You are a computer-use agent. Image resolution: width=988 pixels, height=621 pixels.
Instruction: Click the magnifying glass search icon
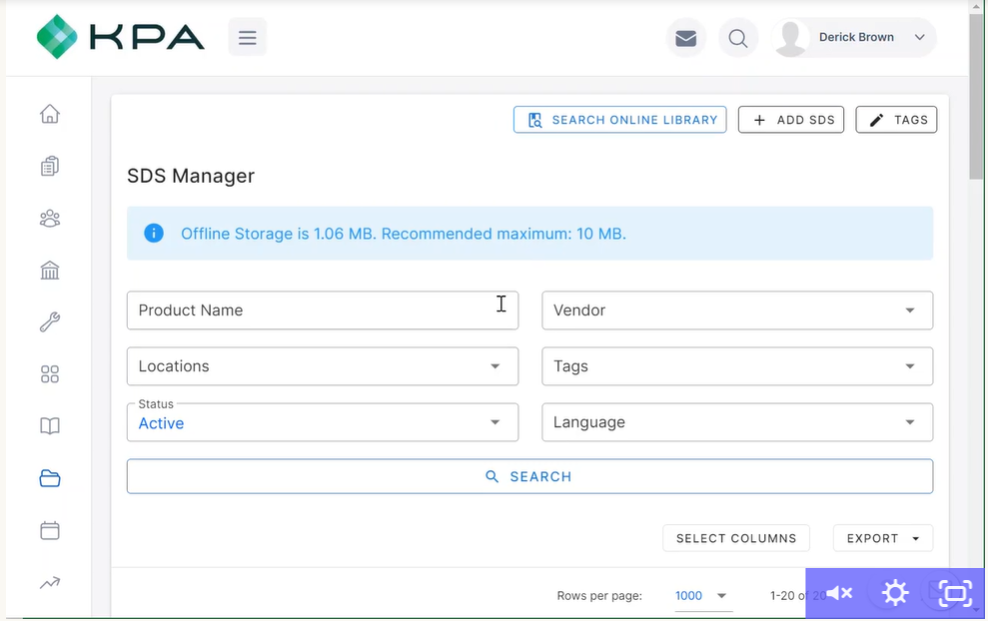point(738,37)
